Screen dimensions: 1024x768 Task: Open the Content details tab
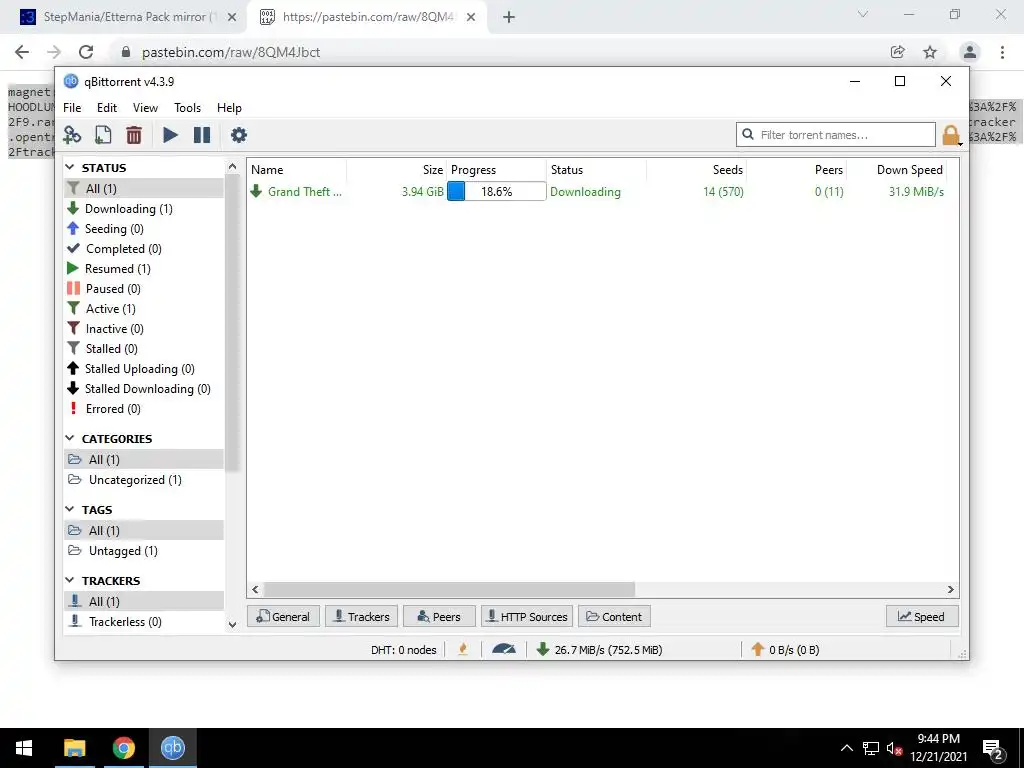pyautogui.click(x=615, y=616)
